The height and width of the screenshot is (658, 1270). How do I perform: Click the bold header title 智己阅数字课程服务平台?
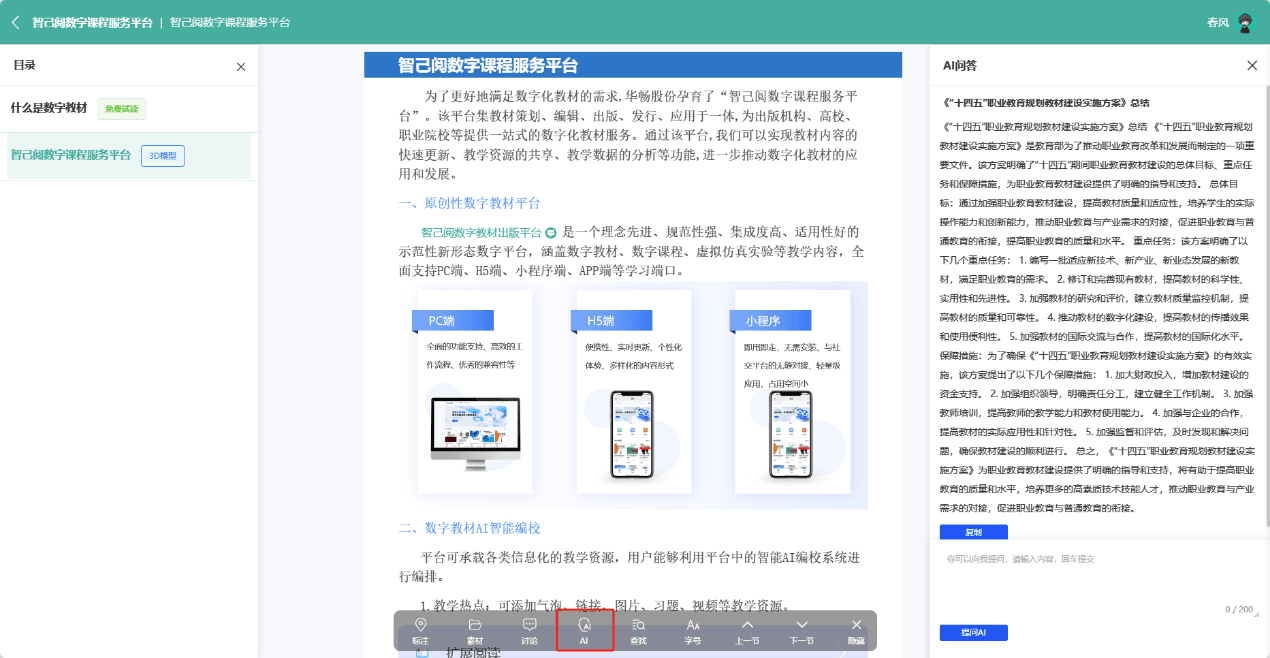(x=92, y=22)
